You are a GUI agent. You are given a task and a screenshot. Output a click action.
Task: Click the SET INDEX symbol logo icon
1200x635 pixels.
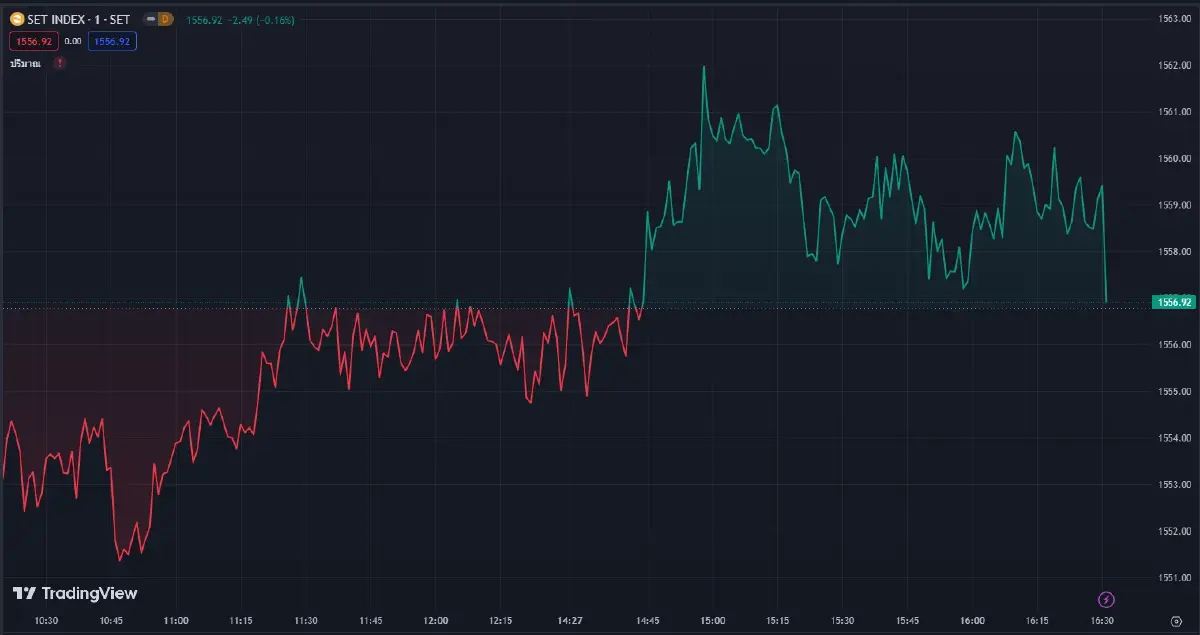click(x=16, y=19)
